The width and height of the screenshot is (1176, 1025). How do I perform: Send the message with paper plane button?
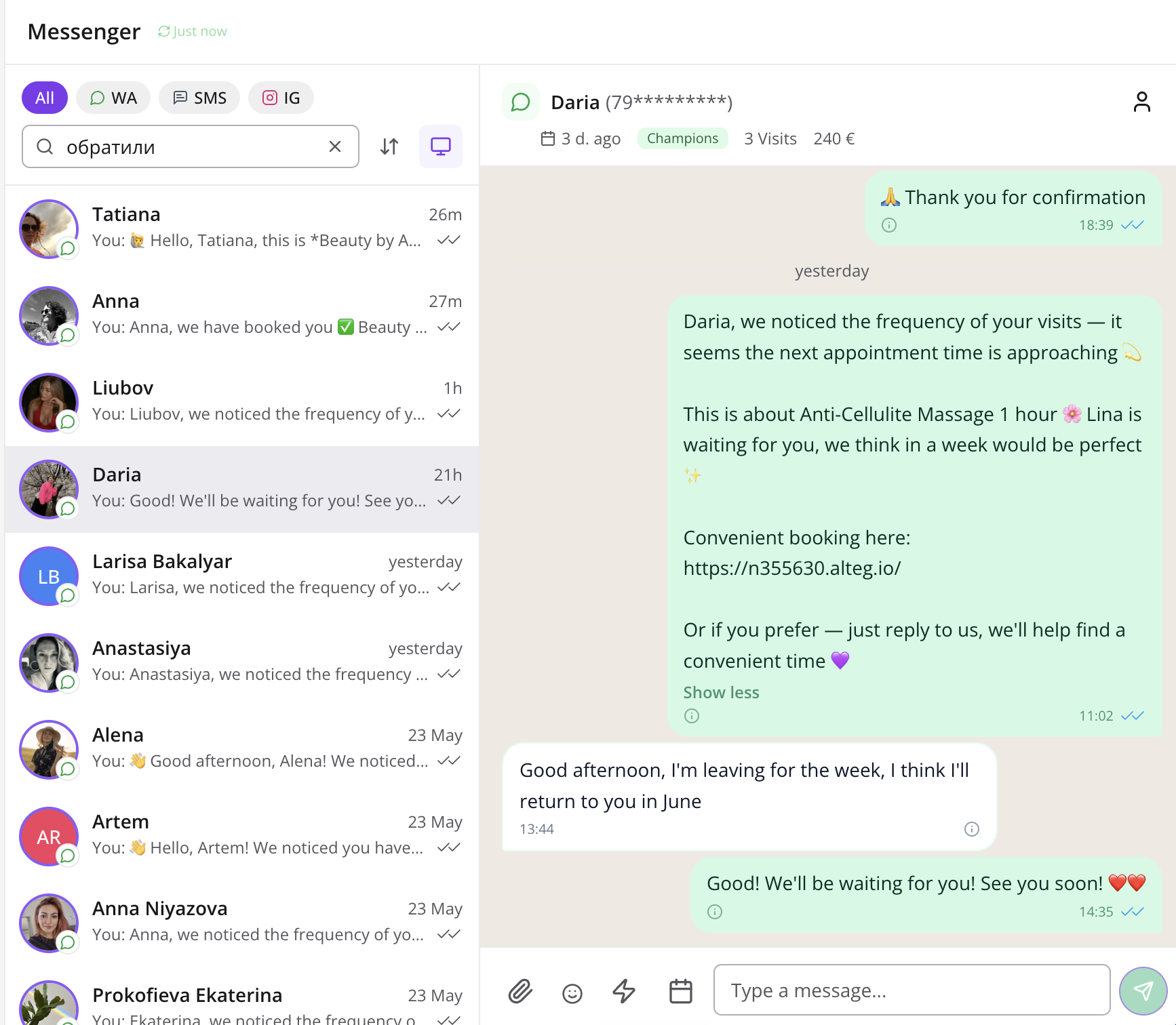(x=1143, y=990)
